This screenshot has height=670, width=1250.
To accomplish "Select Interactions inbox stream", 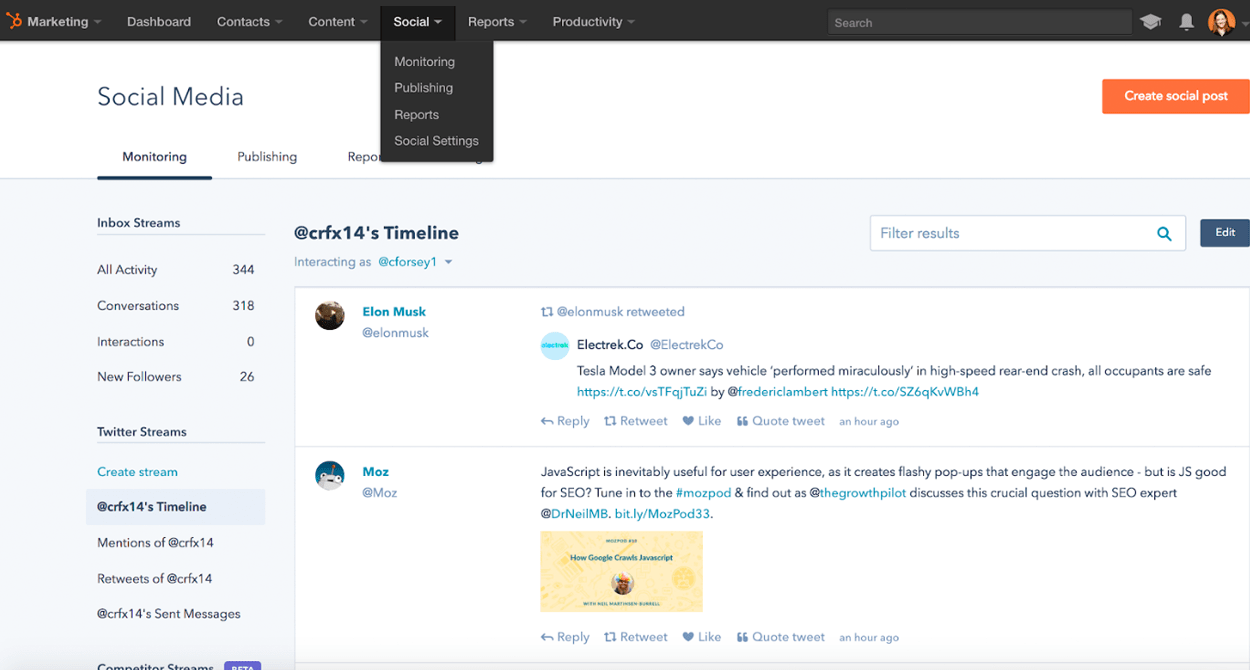I will pyautogui.click(x=176, y=342).
